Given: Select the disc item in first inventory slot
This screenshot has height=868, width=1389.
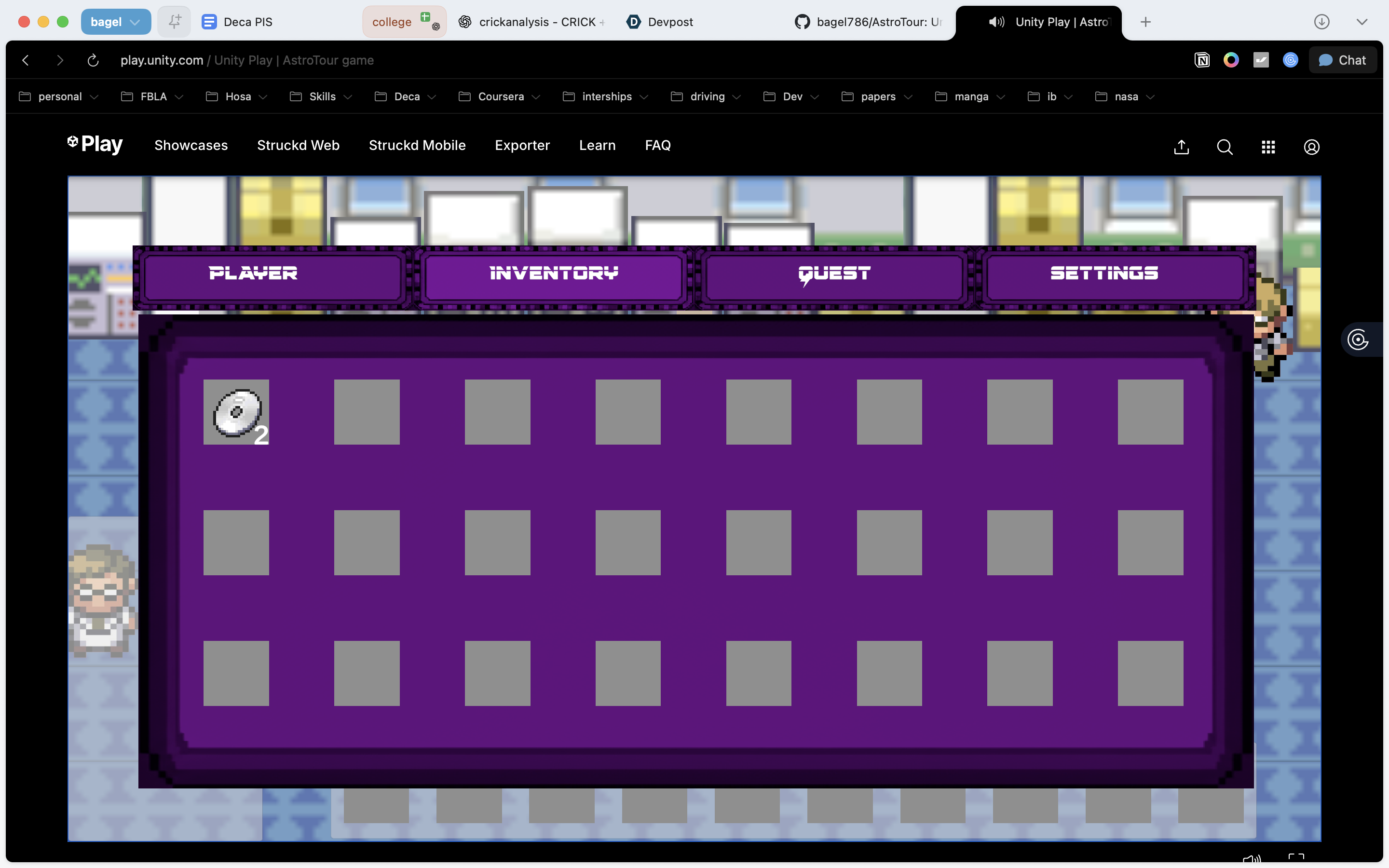Looking at the screenshot, I should click(236, 412).
